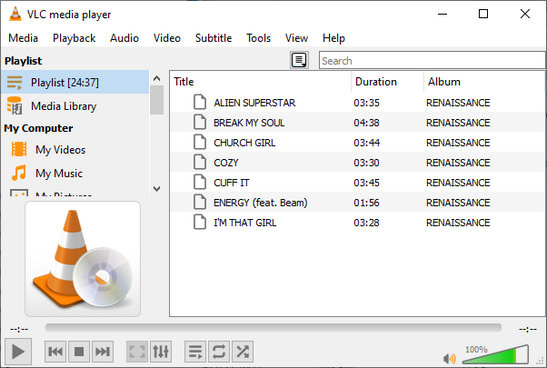Click duration 01:56 cell
Viewport: 547px width, 368px height.
tap(366, 202)
